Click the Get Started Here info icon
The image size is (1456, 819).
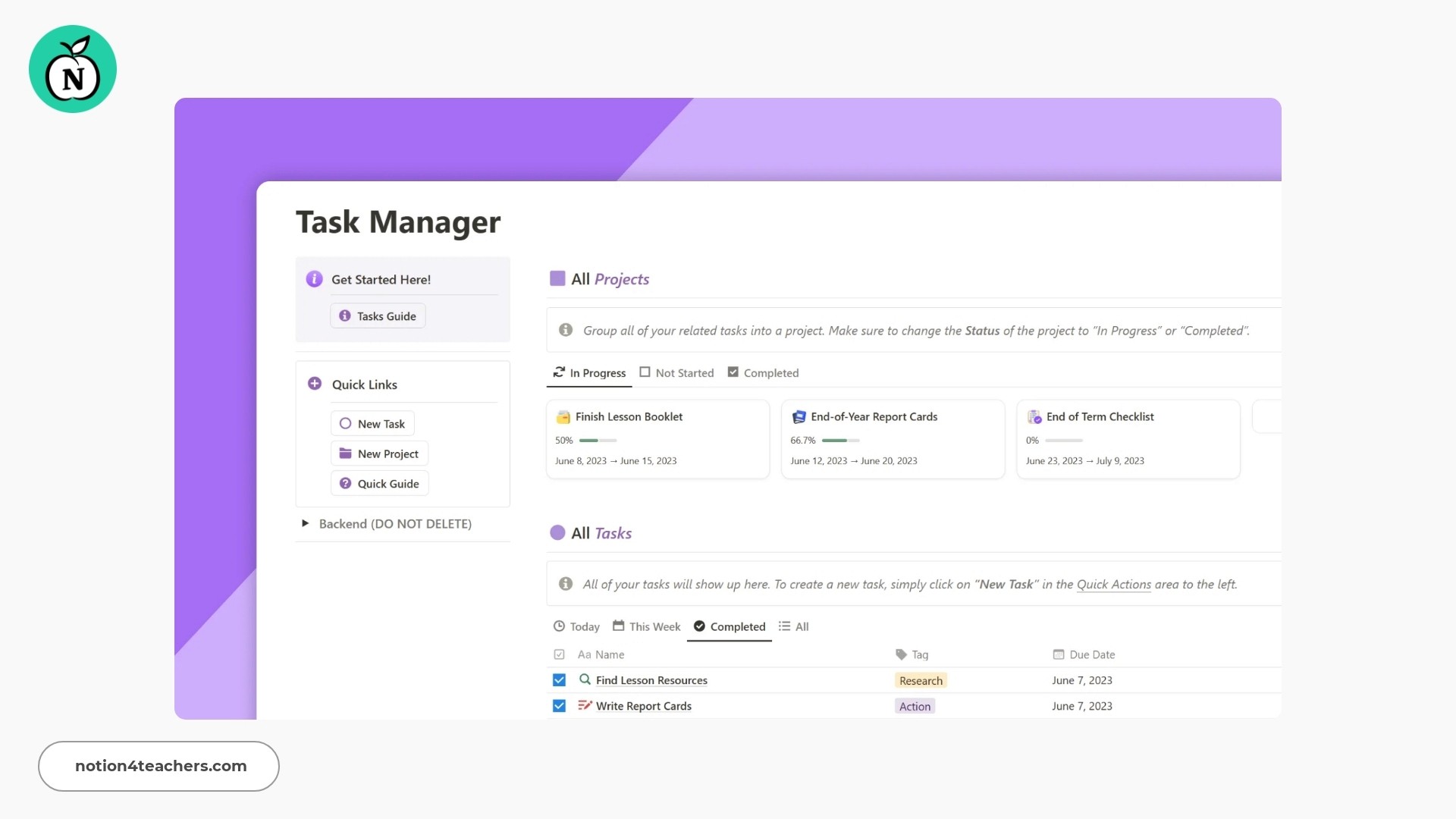coord(314,278)
